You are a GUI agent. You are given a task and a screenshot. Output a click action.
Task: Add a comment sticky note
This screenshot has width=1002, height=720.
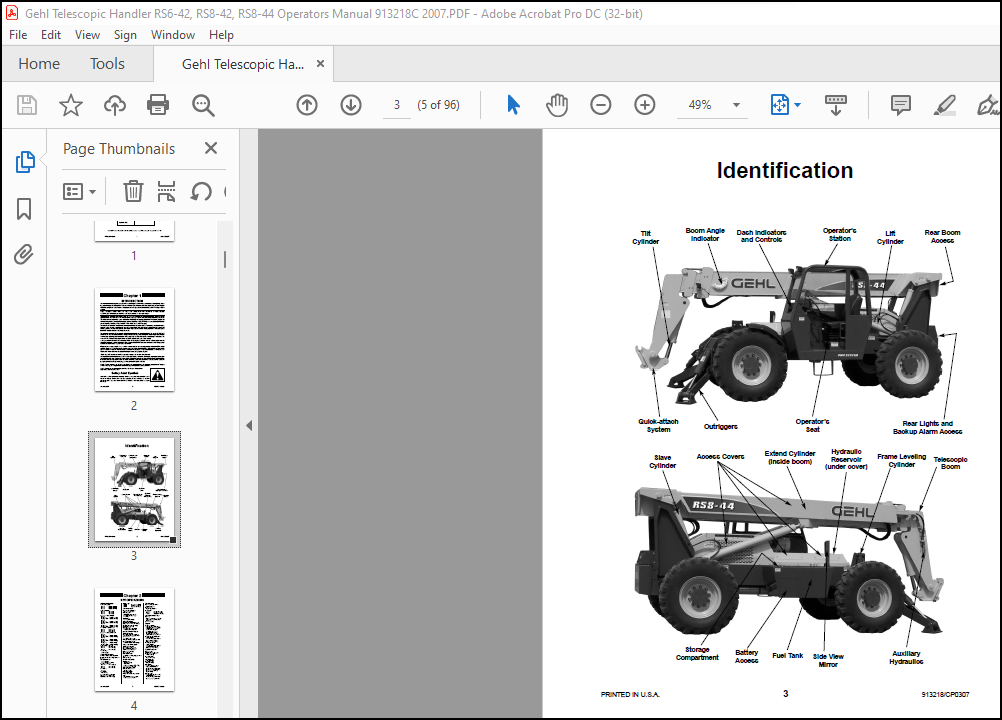[x=900, y=105]
